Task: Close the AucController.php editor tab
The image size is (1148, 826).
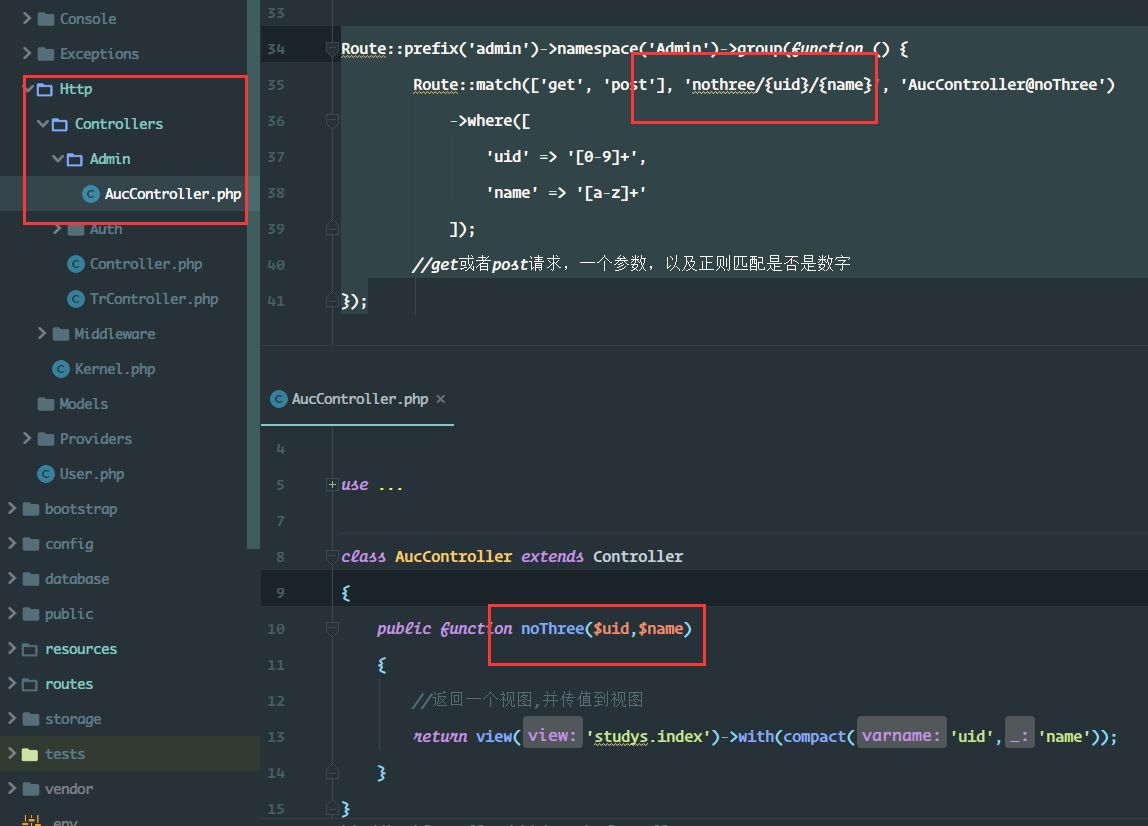Action: (x=441, y=399)
